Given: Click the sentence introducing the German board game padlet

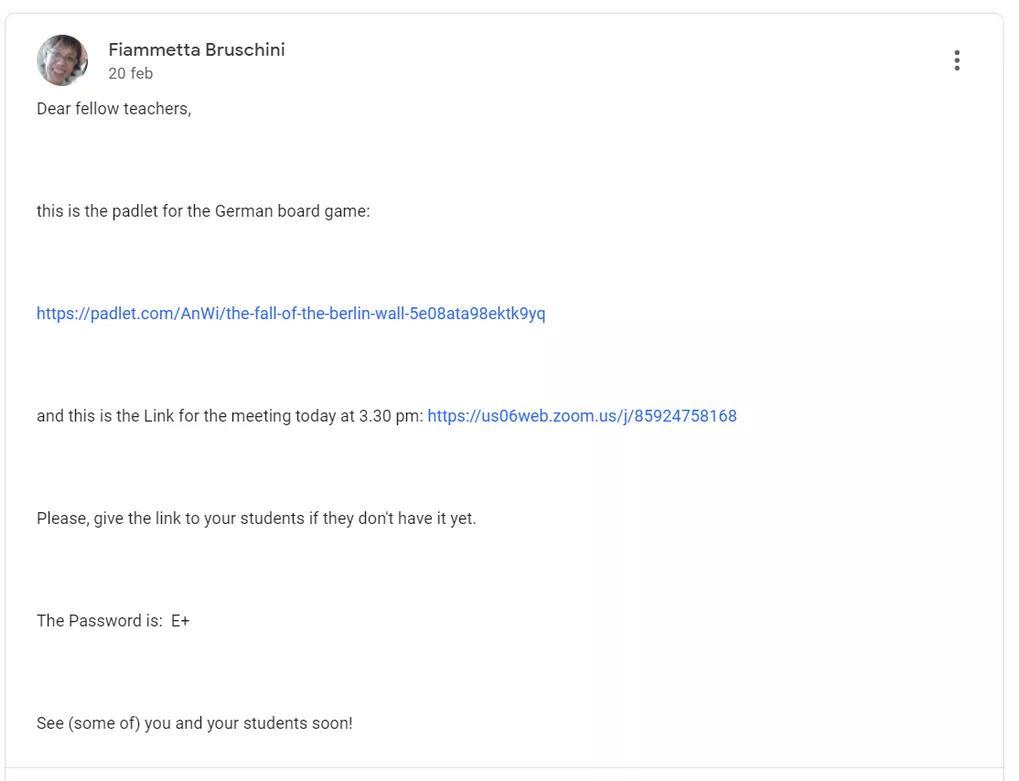Looking at the screenshot, I should point(203,211).
